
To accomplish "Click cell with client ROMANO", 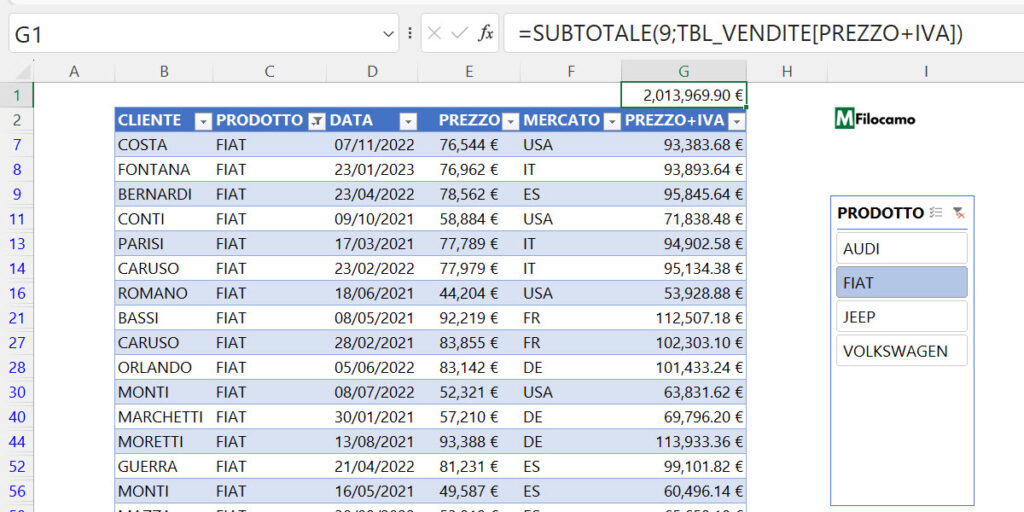I will tap(164, 293).
